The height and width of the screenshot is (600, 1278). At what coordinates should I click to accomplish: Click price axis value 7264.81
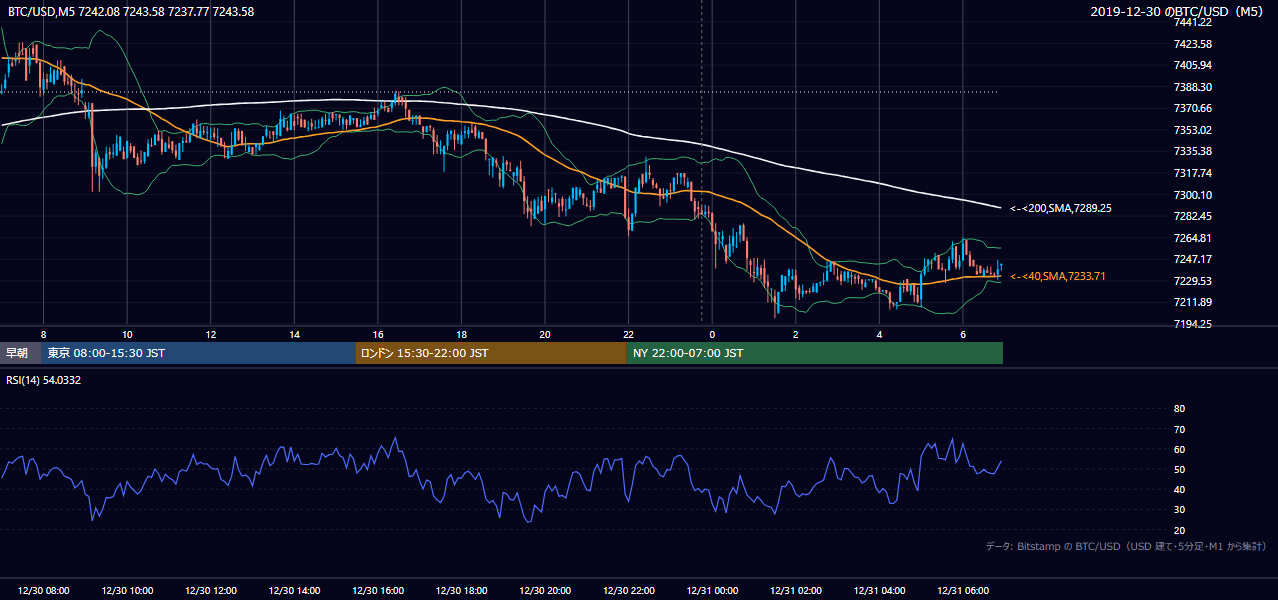[1193, 238]
